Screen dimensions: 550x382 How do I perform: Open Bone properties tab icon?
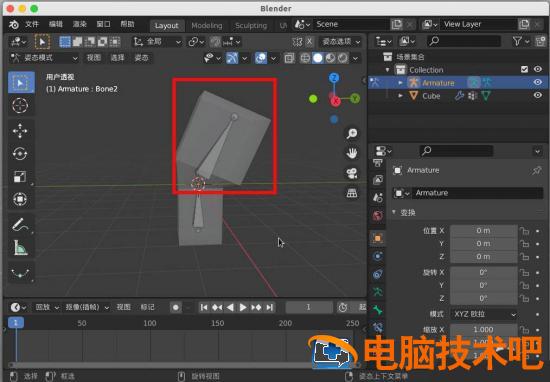(x=377, y=310)
